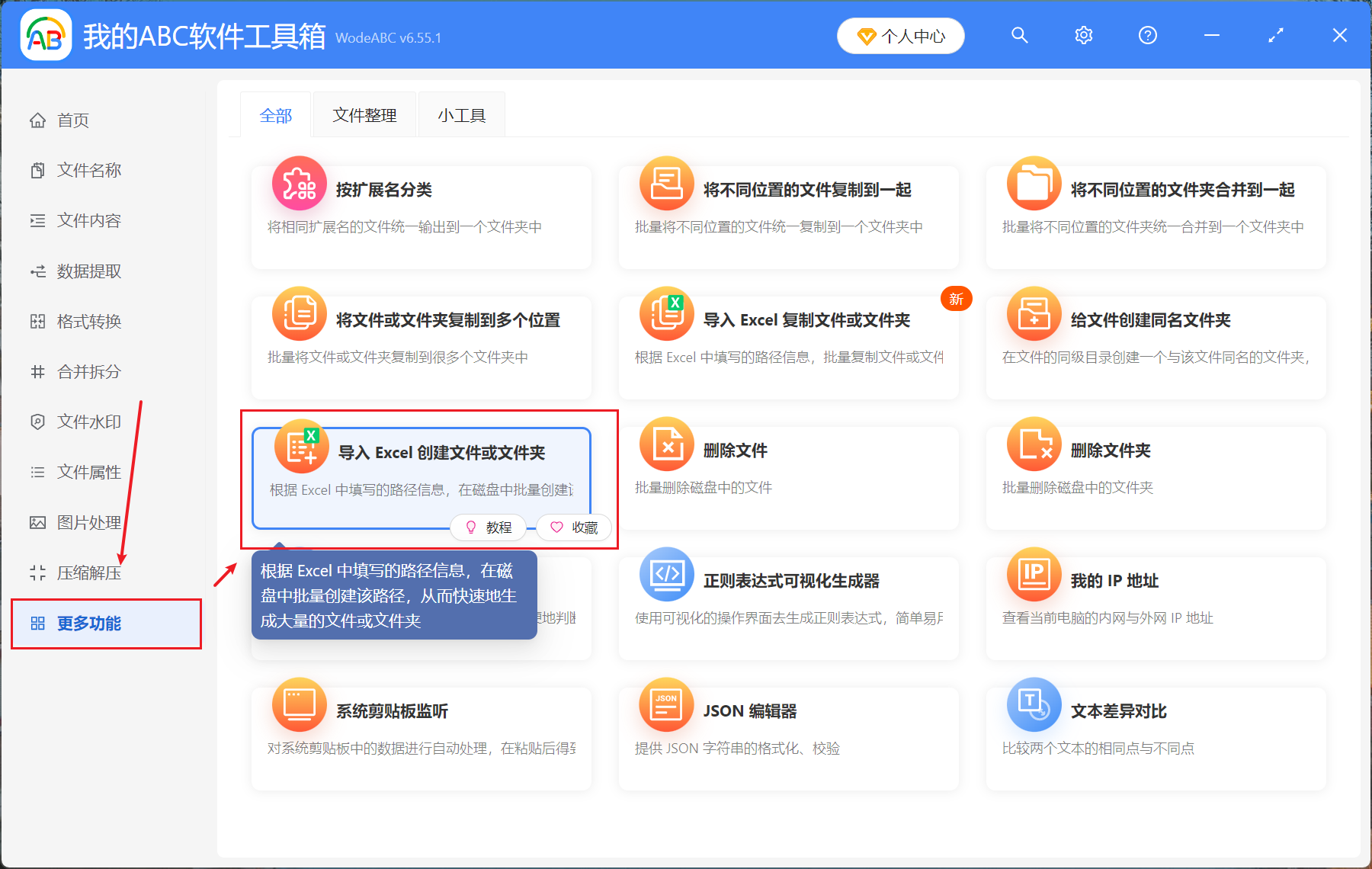Open the 图片处理 section in sidebar
The image size is (1372, 869).
[88, 522]
